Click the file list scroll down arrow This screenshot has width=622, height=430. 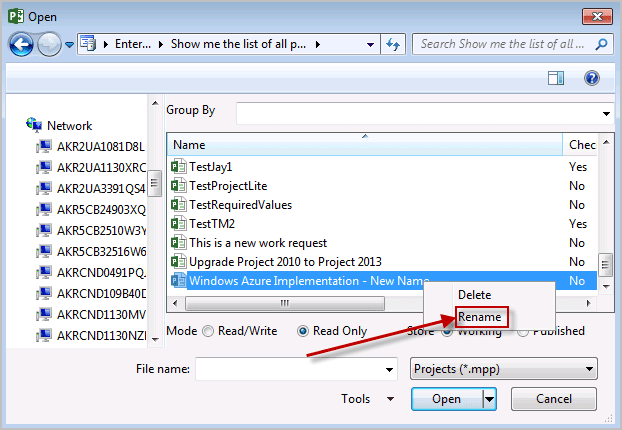tap(606, 286)
